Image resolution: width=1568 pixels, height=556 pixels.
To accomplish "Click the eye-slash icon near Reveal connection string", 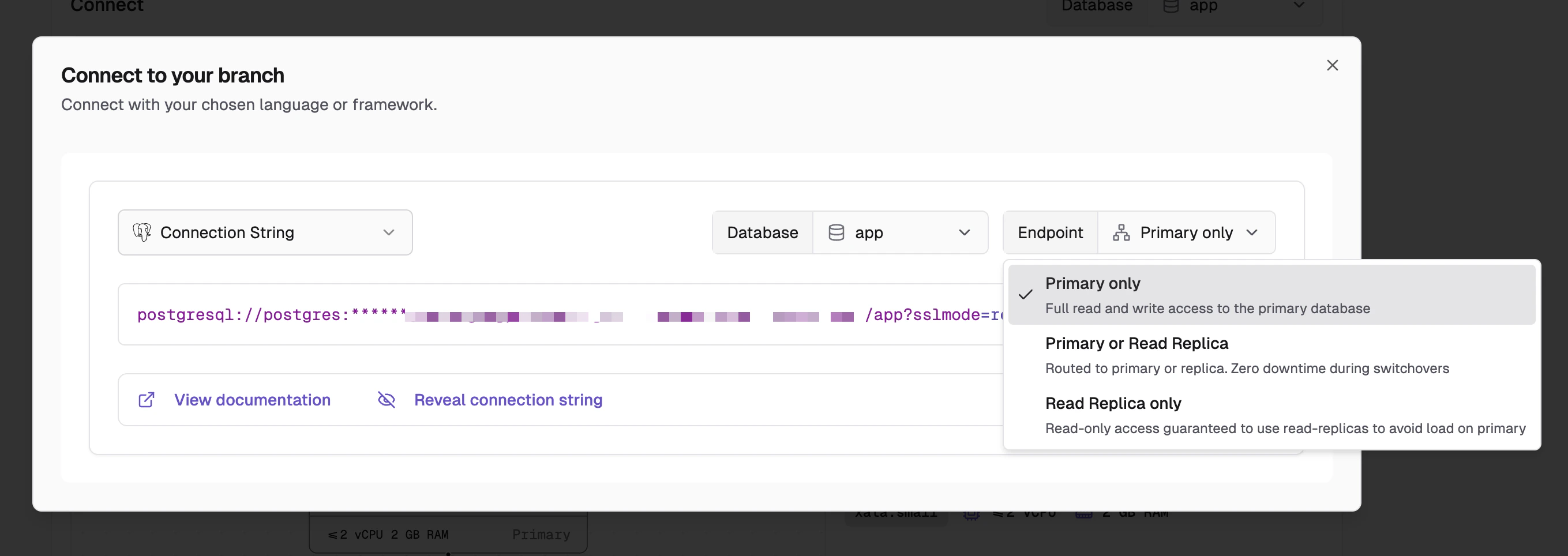I will pos(387,400).
